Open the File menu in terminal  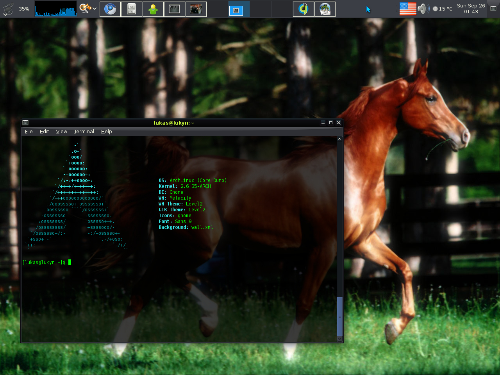[x=29, y=132]
